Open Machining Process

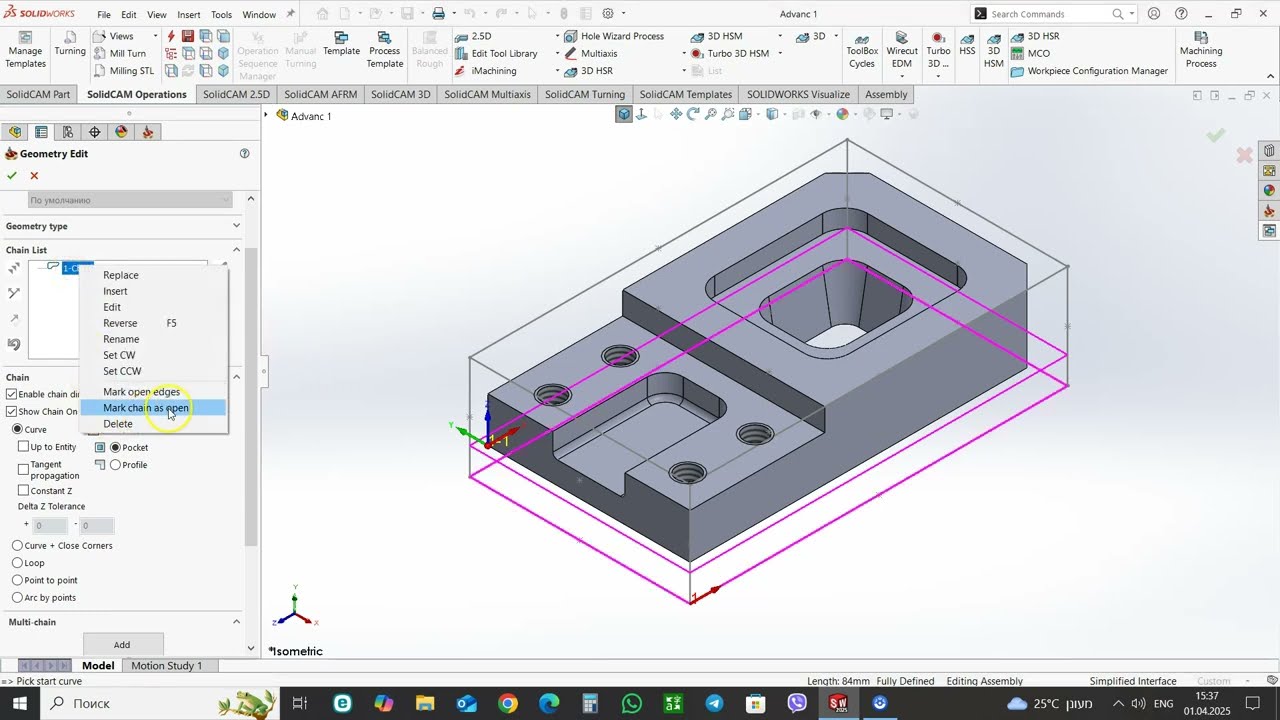click(1201, 50)
